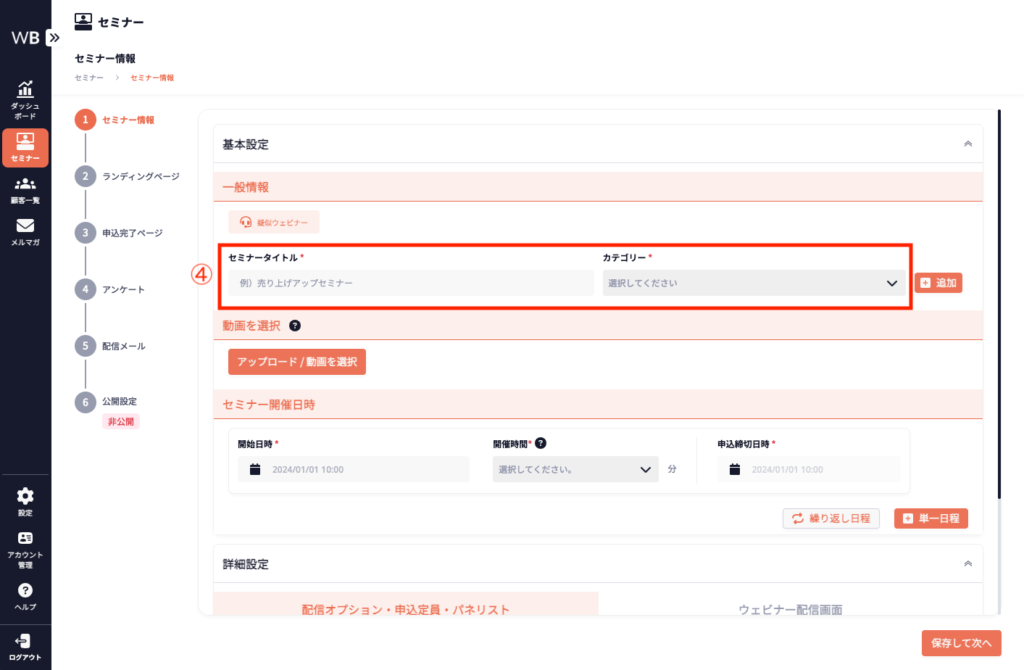Toggle the 疑似ウェビナー option
1024x670 pixels.
[273, 222]
